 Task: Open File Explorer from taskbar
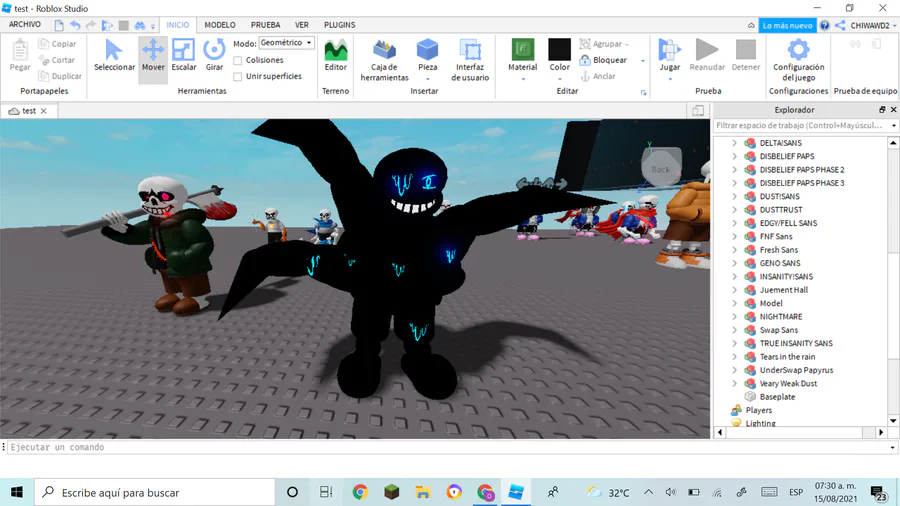point(422,492)
